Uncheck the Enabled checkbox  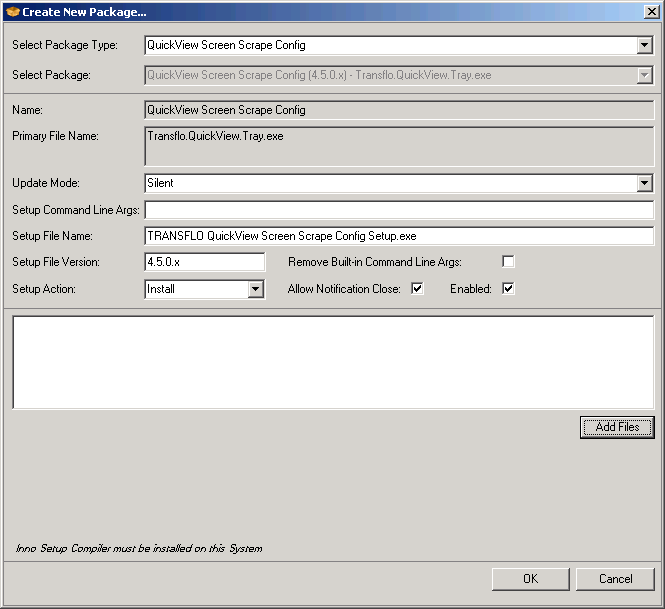pos(508,288)
